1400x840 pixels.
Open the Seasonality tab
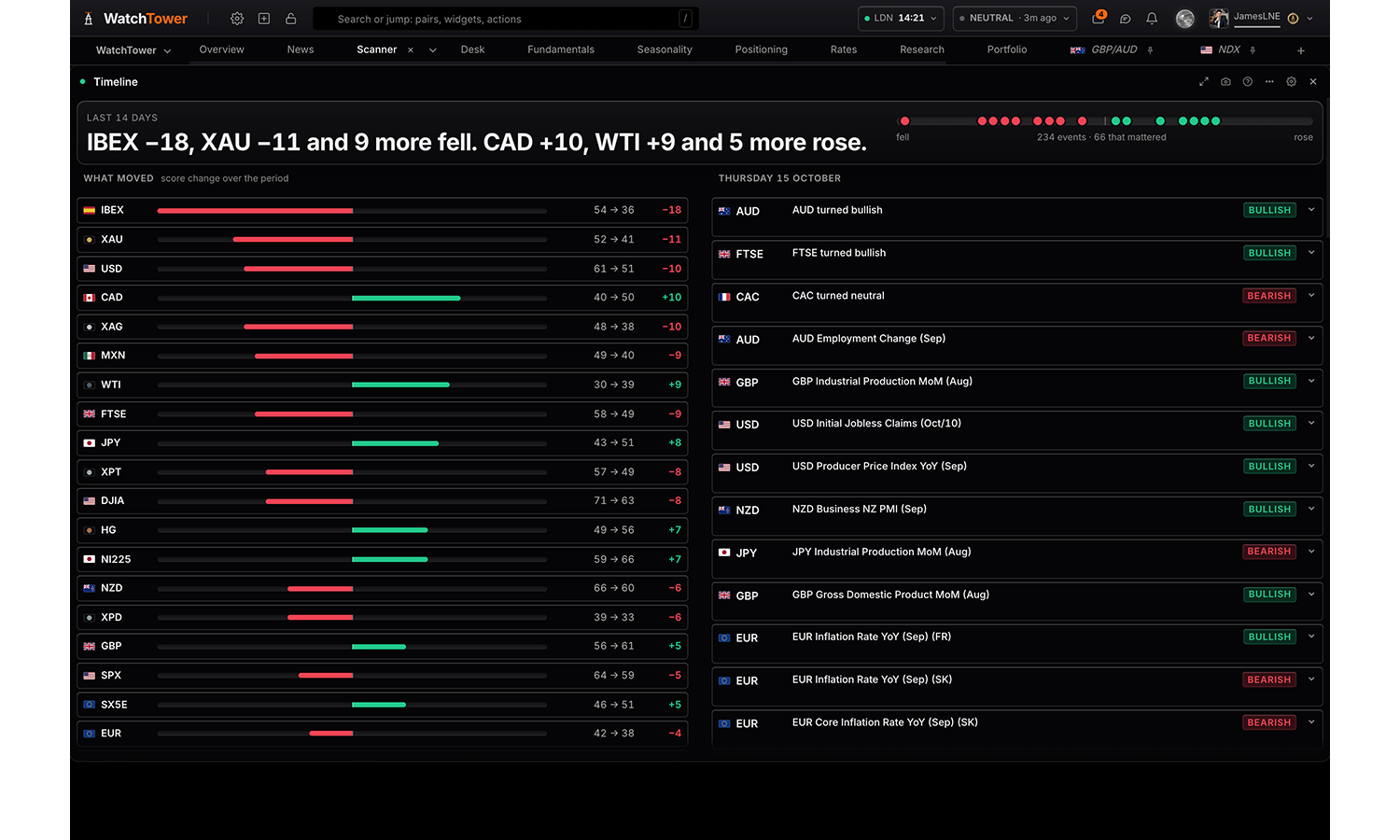(x=665, y=49)
